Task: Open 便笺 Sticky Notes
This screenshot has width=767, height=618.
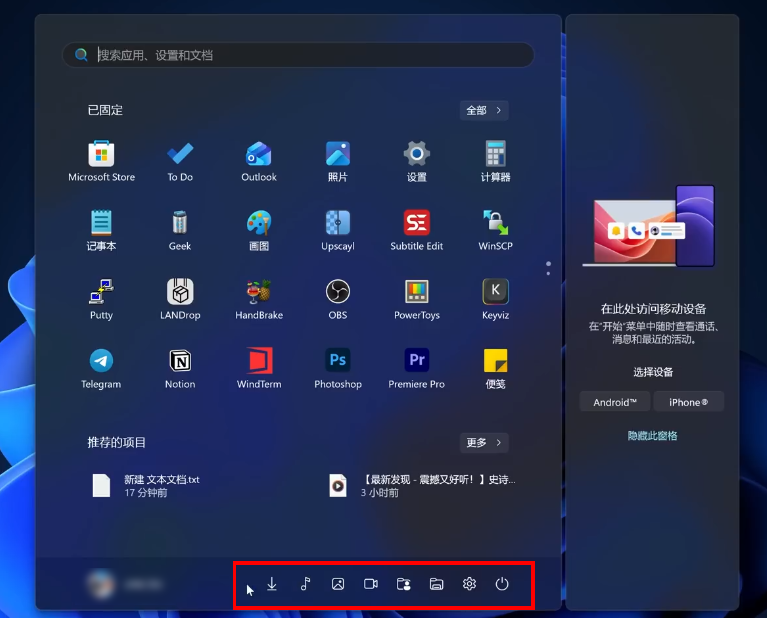Action: 495,368
